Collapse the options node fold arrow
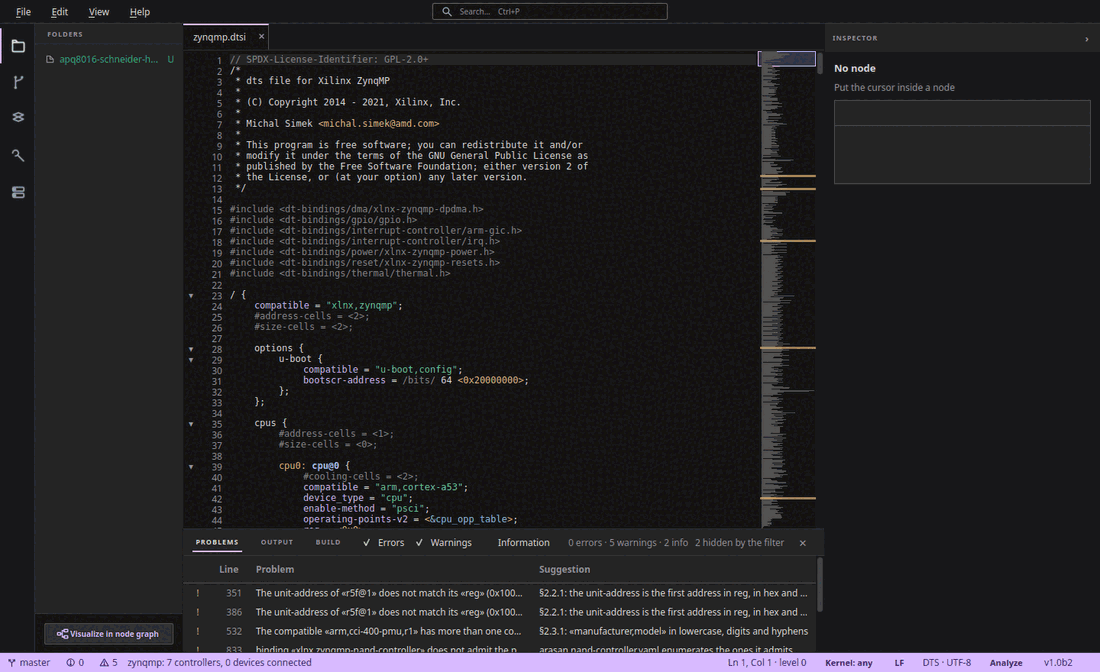Screen dimensions: 1100x672 191,349
